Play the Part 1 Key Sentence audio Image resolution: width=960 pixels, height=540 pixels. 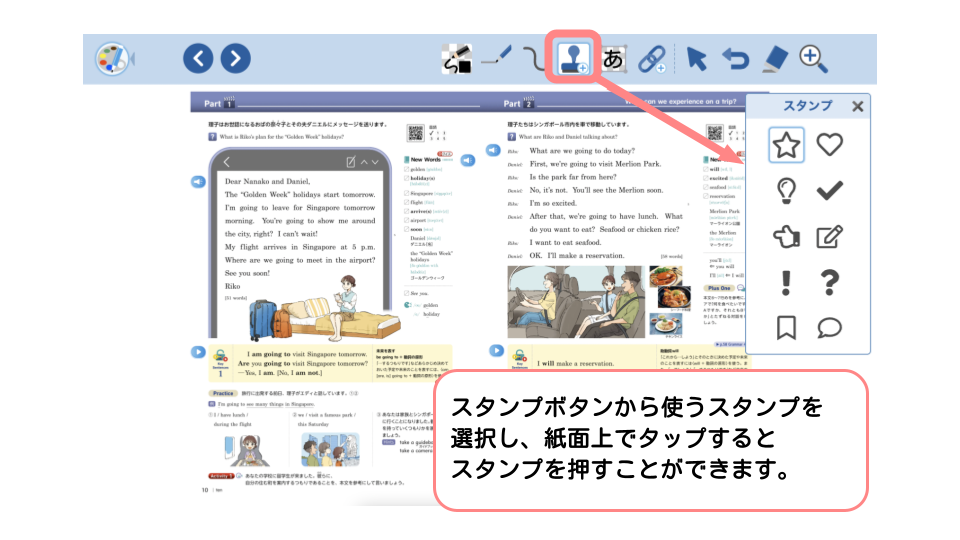point(199,352)
